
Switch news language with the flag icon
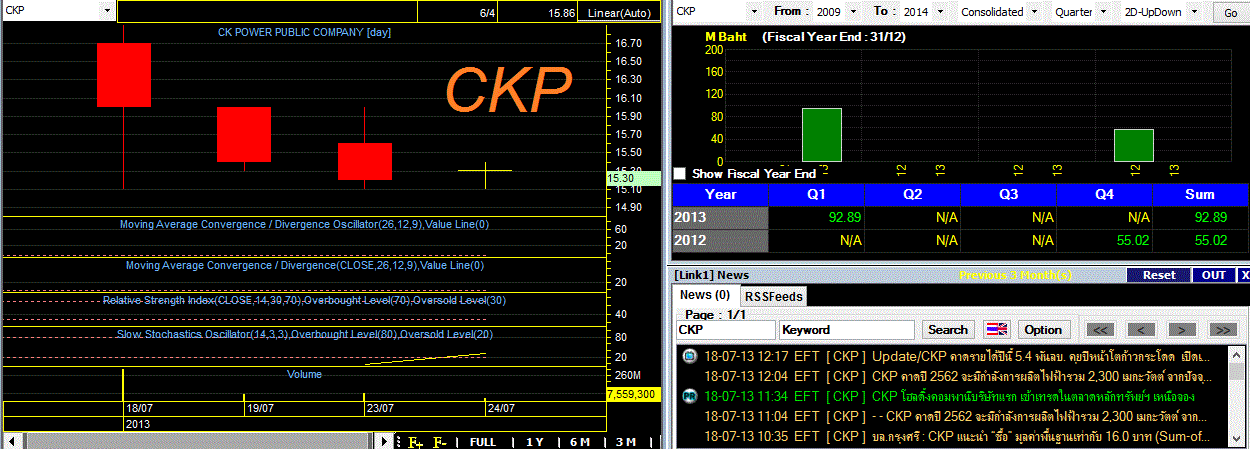click(997, 330)
